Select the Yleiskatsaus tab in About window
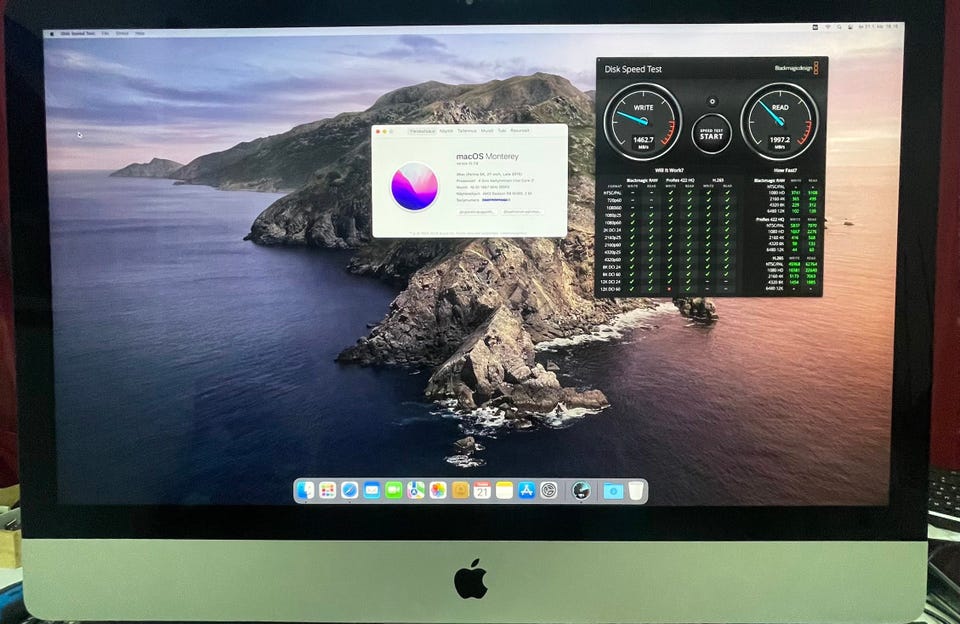The height and width of the screenshot is (624, 960). (x=422, y=131)
